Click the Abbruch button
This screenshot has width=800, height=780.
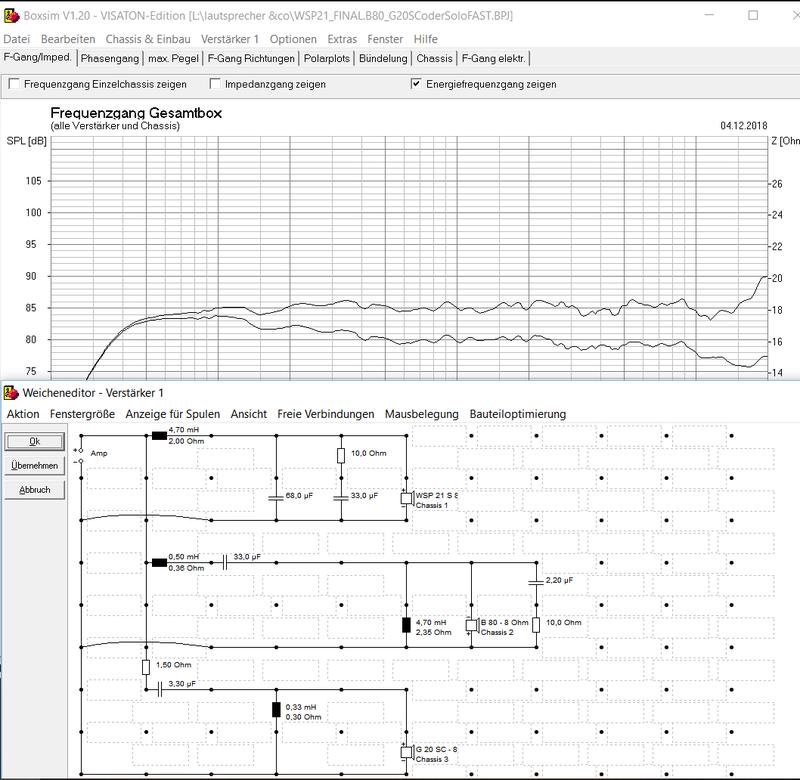tap(34, 490)
